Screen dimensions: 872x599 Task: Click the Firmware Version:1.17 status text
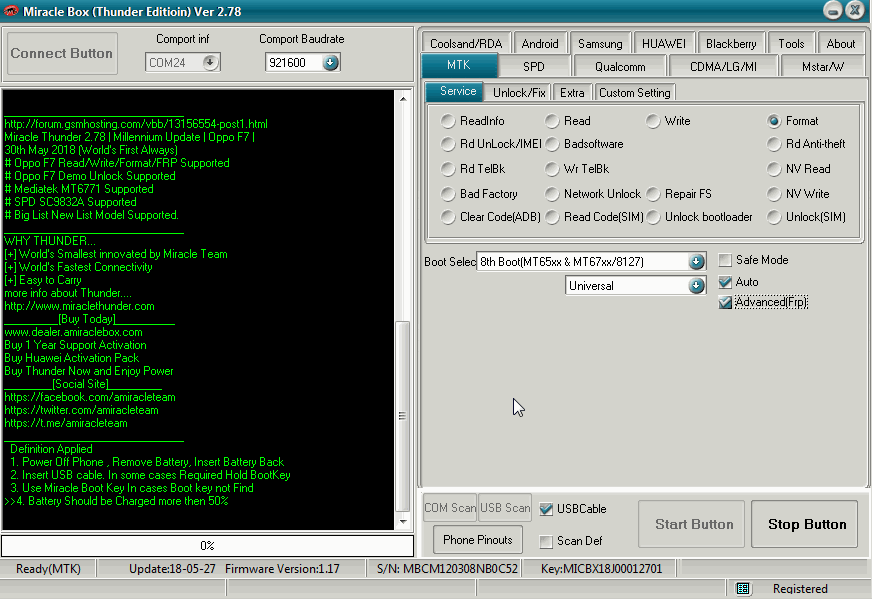click(x=282, y=568)
